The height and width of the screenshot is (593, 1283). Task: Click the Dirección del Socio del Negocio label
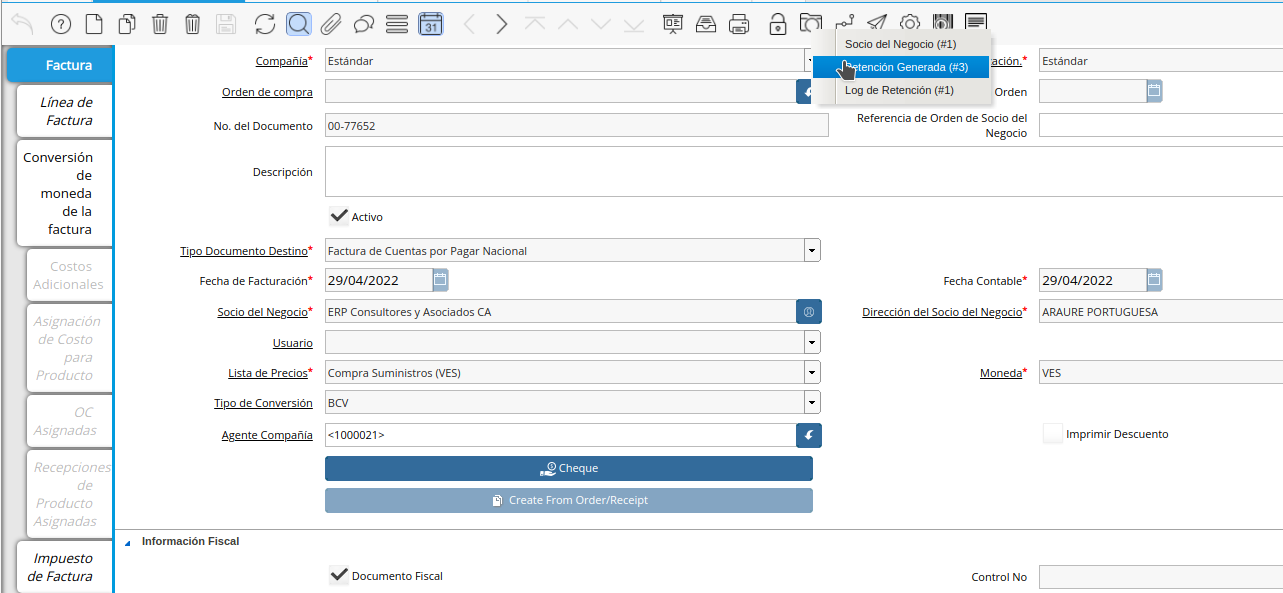[x=944, y=312]
